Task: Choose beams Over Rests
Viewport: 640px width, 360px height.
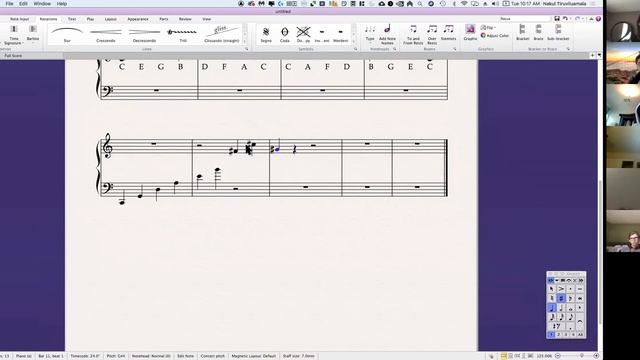Action: [x=432, y=34]
